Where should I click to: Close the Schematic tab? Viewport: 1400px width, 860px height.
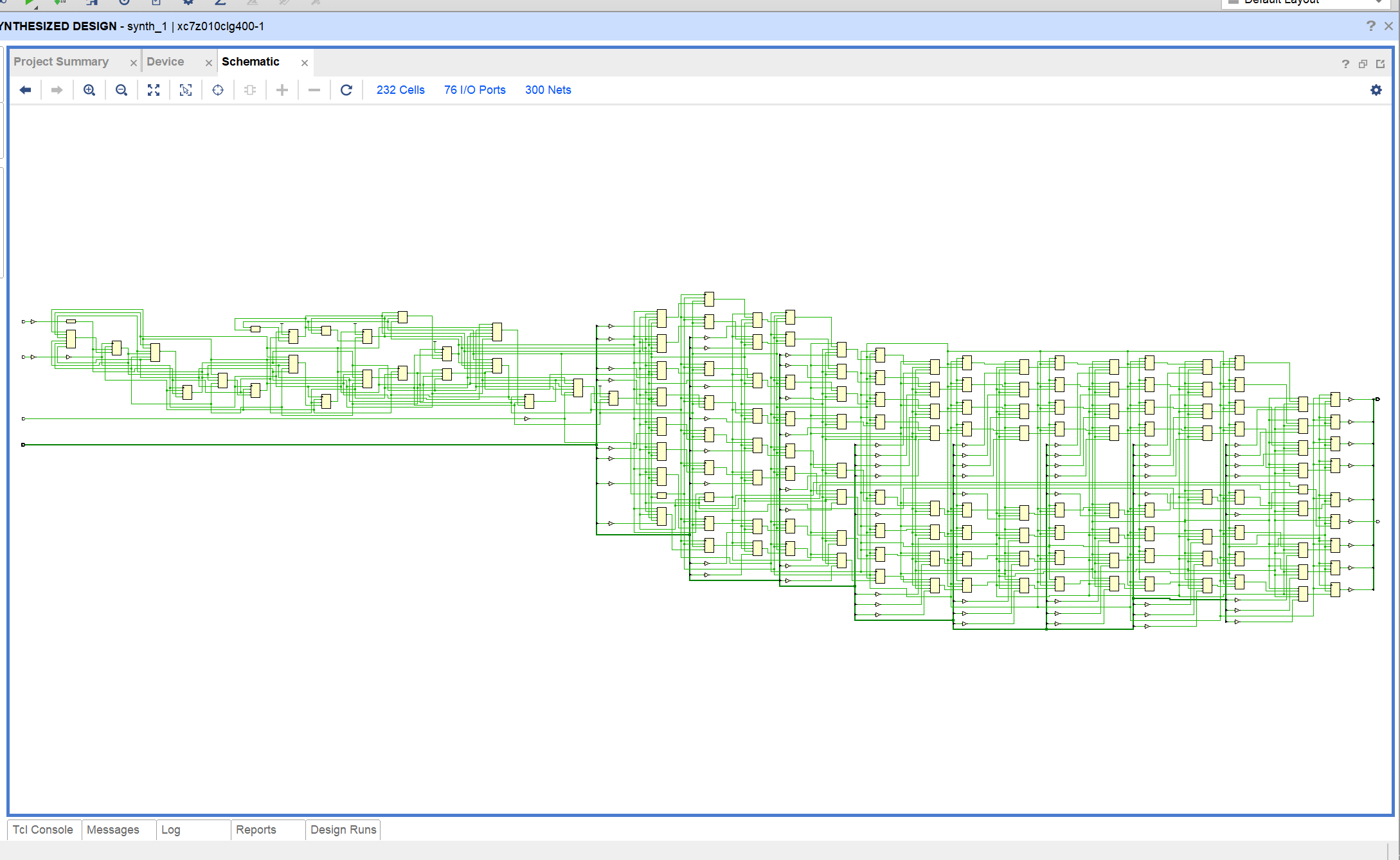pyautogui.click(x=305, y=63)
